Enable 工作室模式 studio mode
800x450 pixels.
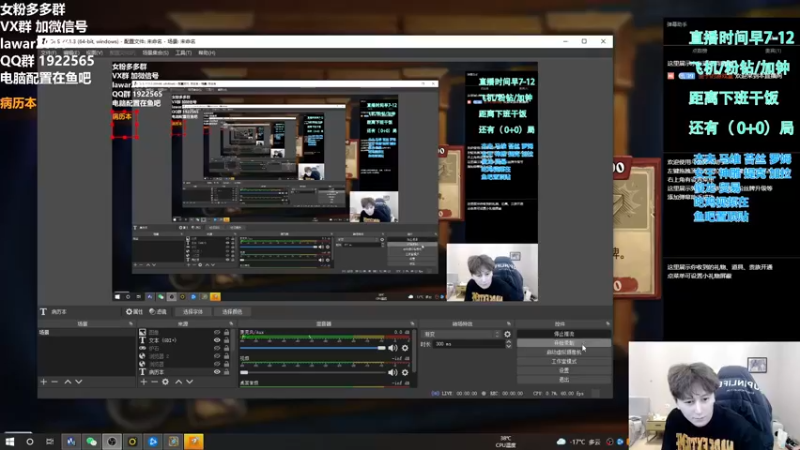click(x=564, y=361)
